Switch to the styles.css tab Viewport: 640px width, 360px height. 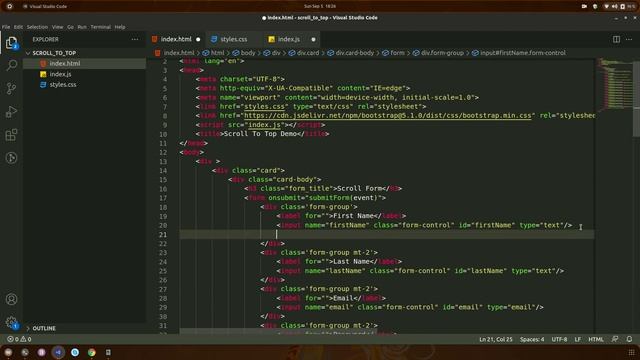[x=233, y=39]
